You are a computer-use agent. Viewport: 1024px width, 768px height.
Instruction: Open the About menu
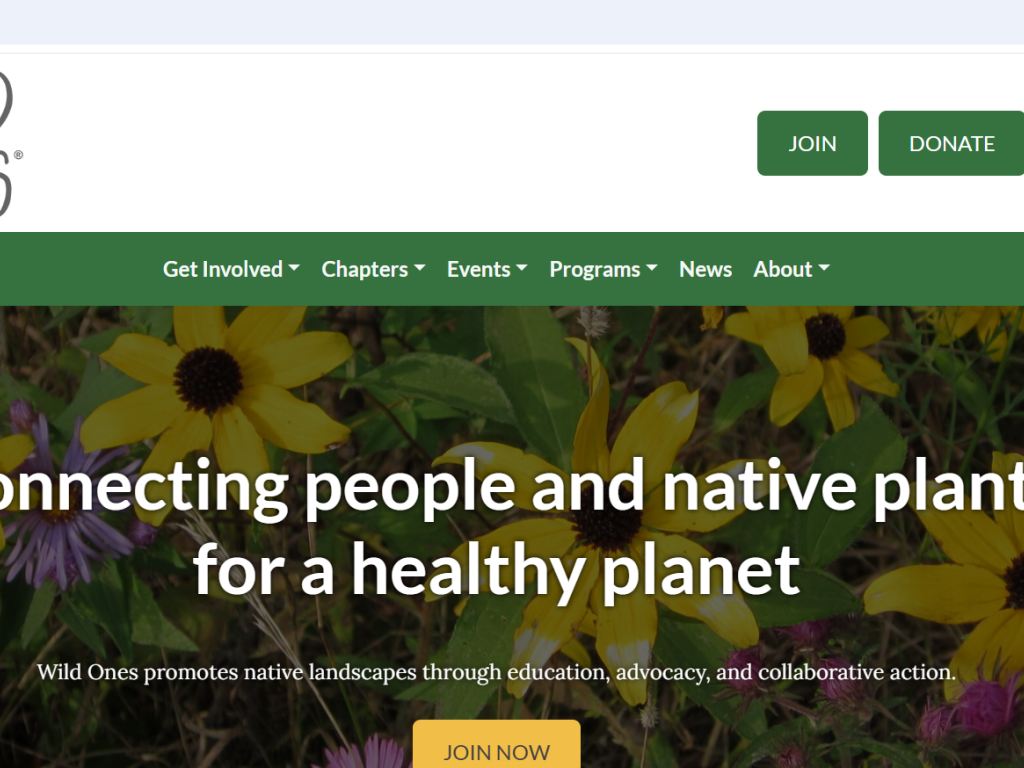click(x=792, y=269)
